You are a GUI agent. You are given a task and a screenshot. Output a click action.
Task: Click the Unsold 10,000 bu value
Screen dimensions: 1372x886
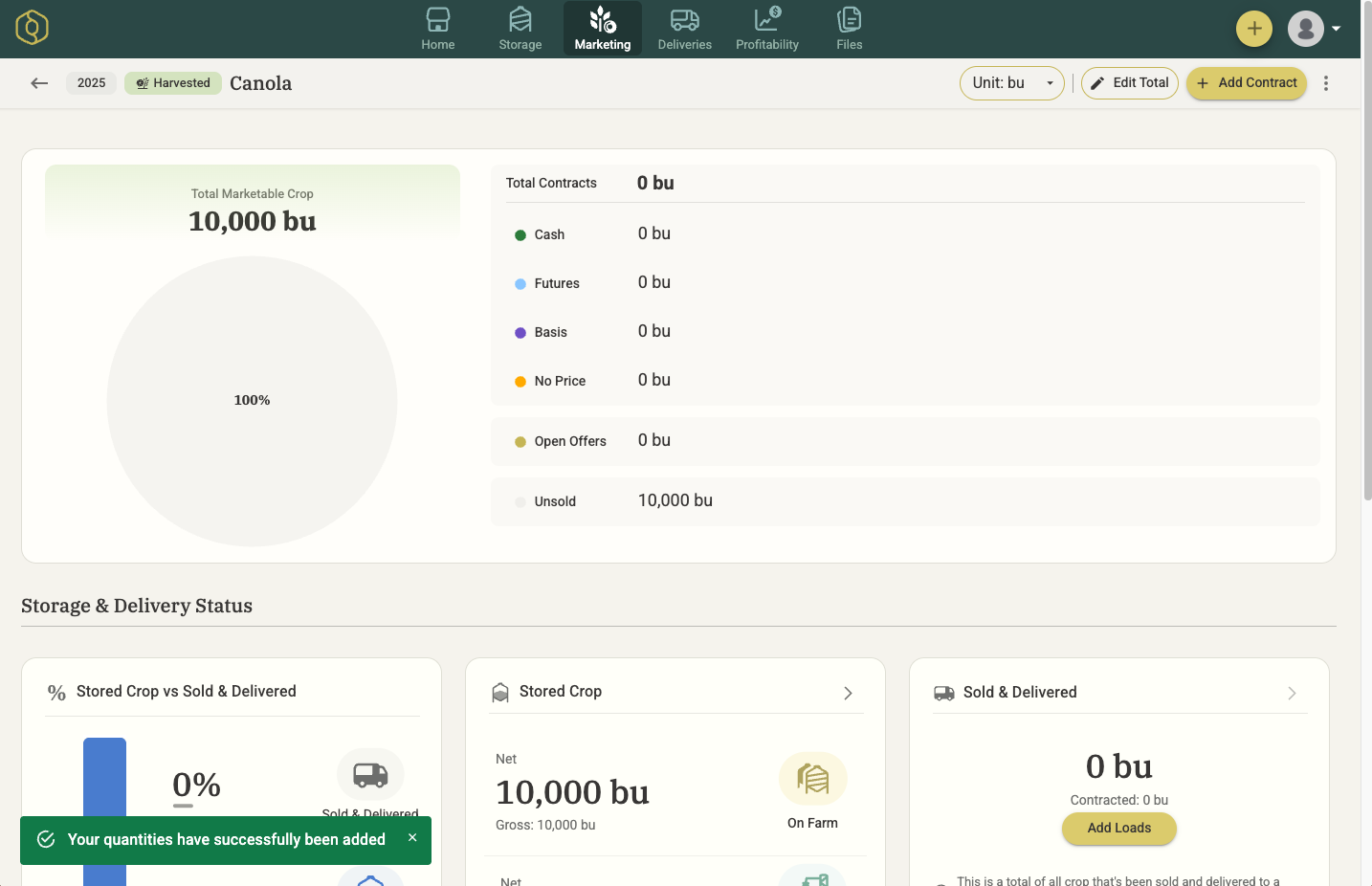point(675,500)
